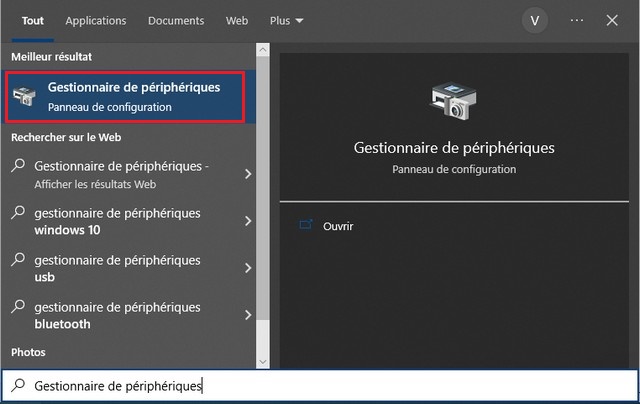Click the 'Meilleur résultat' heading
Screen dimensions: 640x404
51,57
